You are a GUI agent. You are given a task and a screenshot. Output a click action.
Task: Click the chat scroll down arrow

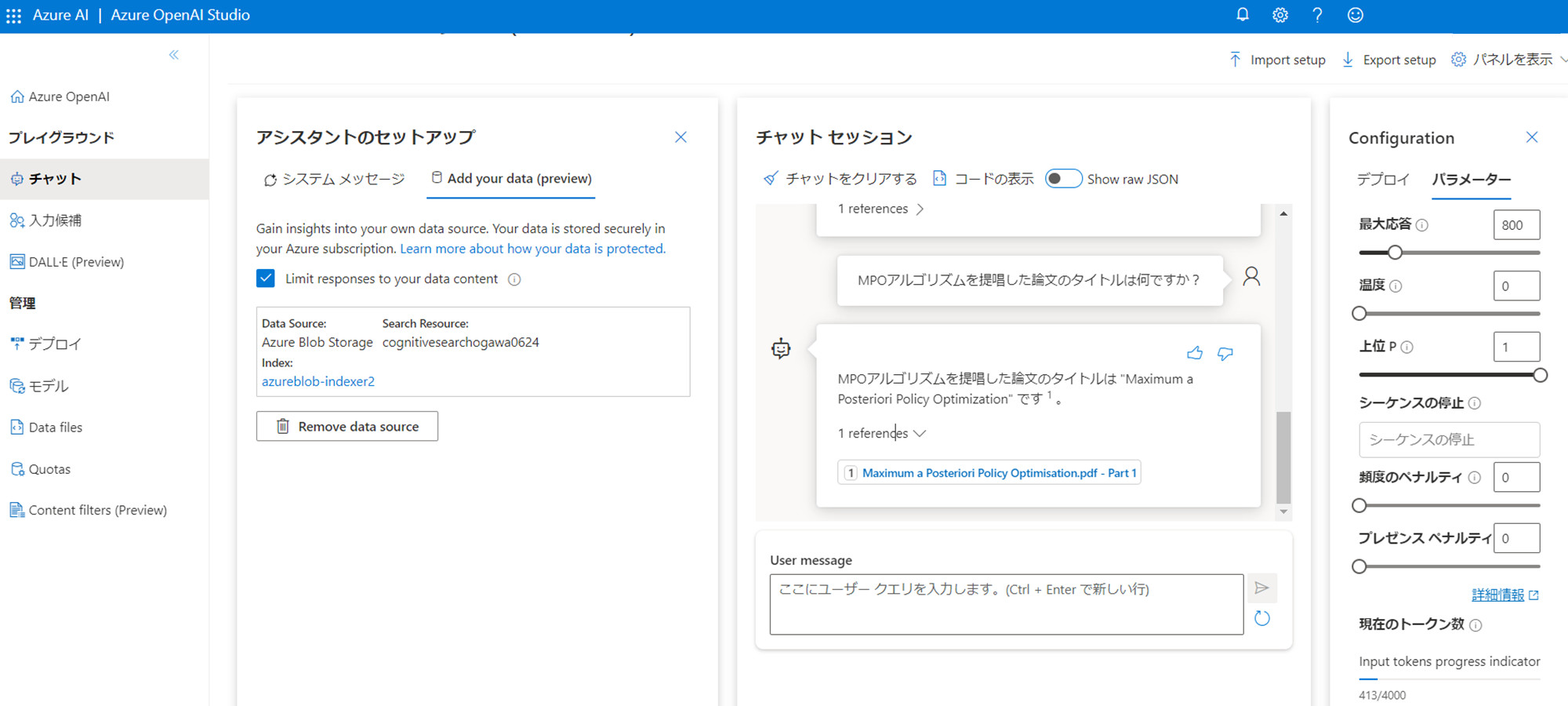point(1283,511)
